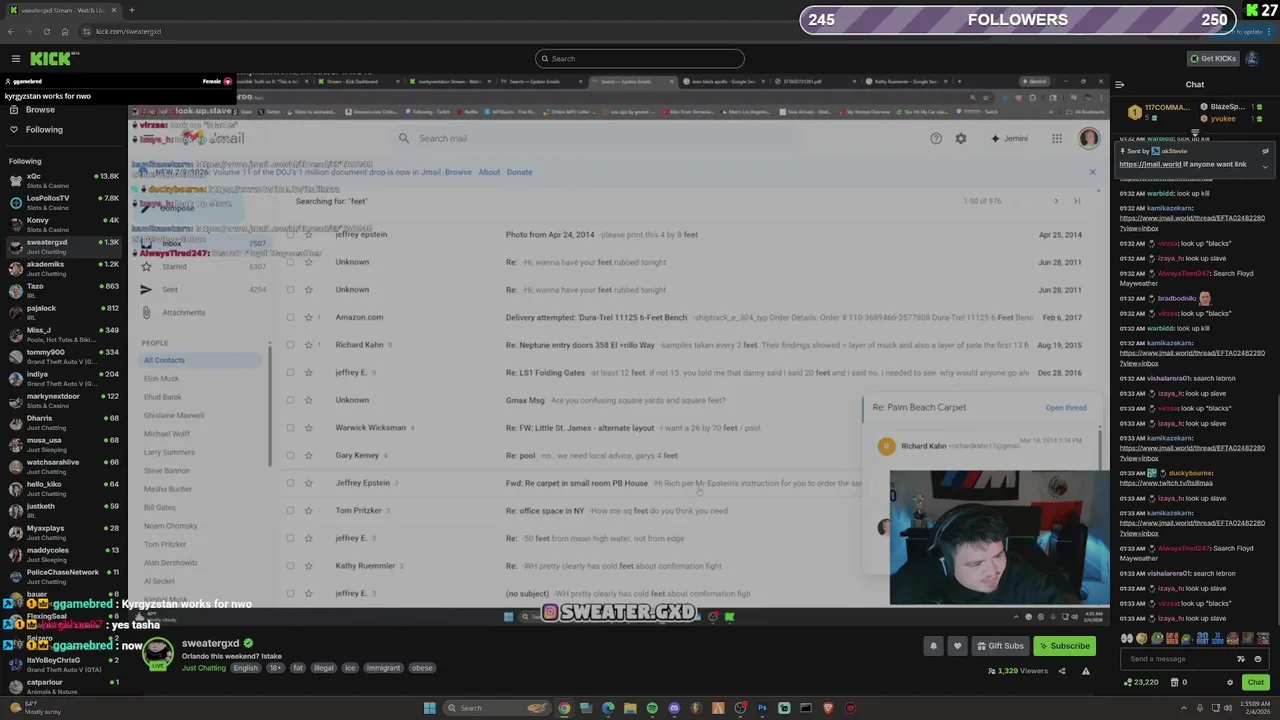This screenshot has height=720, width=1280.
Task: Select Elon Musk in People list
Action: (161, 379)
